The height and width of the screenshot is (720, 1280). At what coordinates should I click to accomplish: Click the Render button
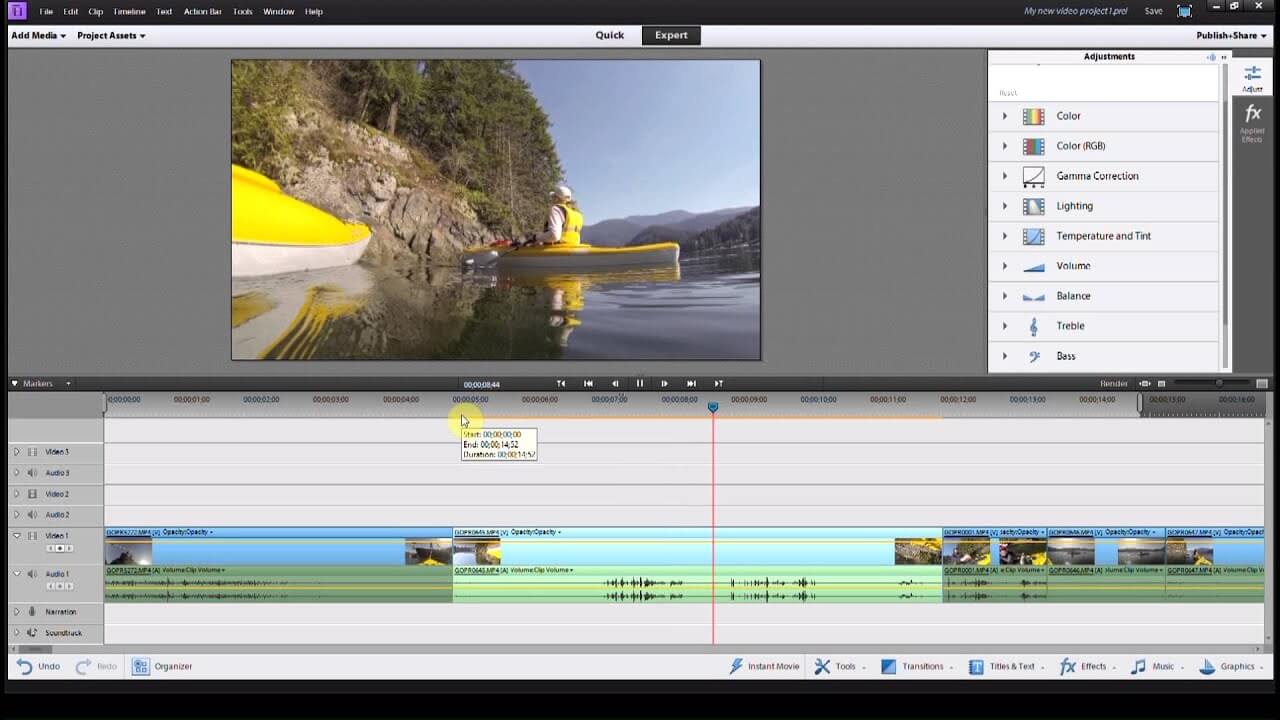coord(1114,384)
